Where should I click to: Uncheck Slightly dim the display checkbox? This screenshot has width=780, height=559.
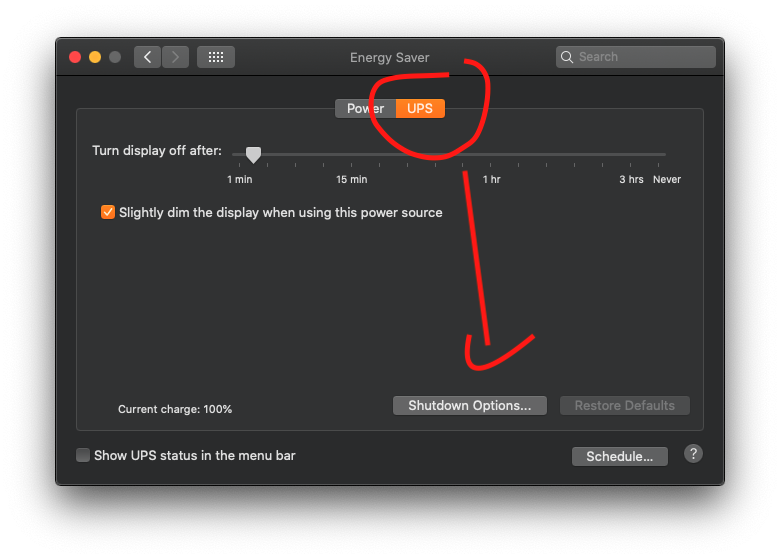108,212
